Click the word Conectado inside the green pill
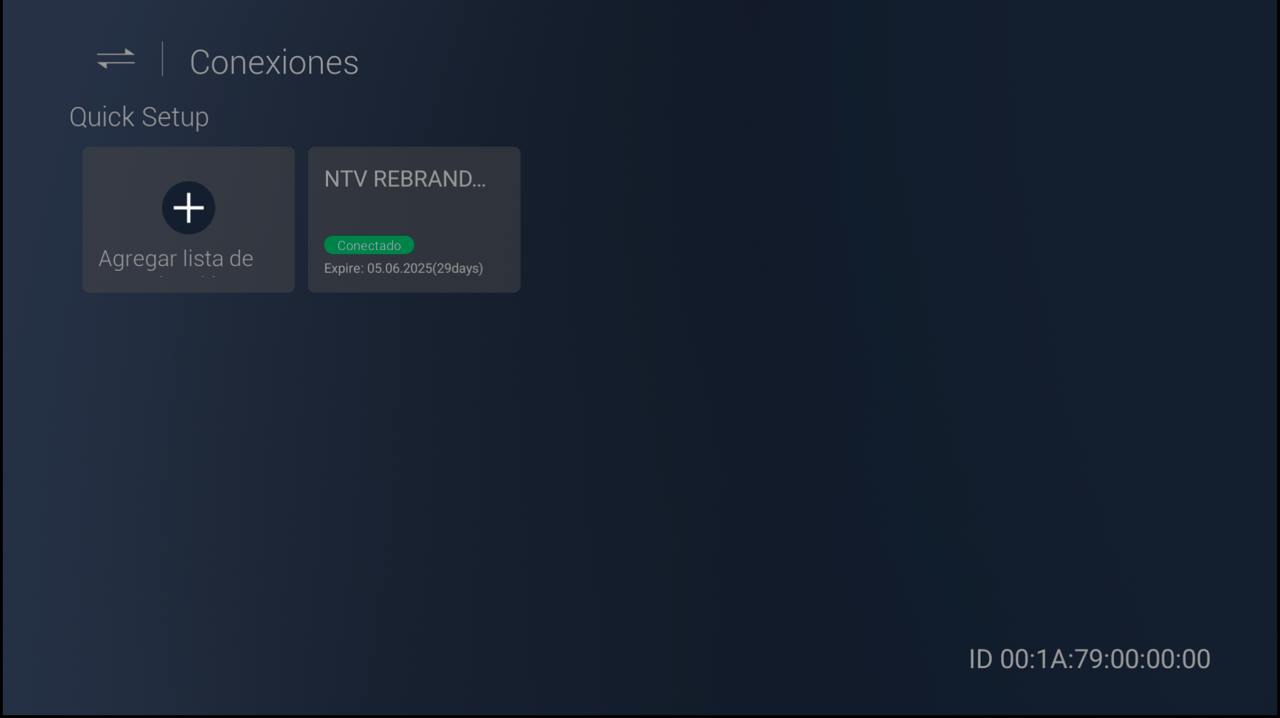Image resolution: width=1280 pixels, height=718 pixels. pyautogui.click(x=369, y=245)
